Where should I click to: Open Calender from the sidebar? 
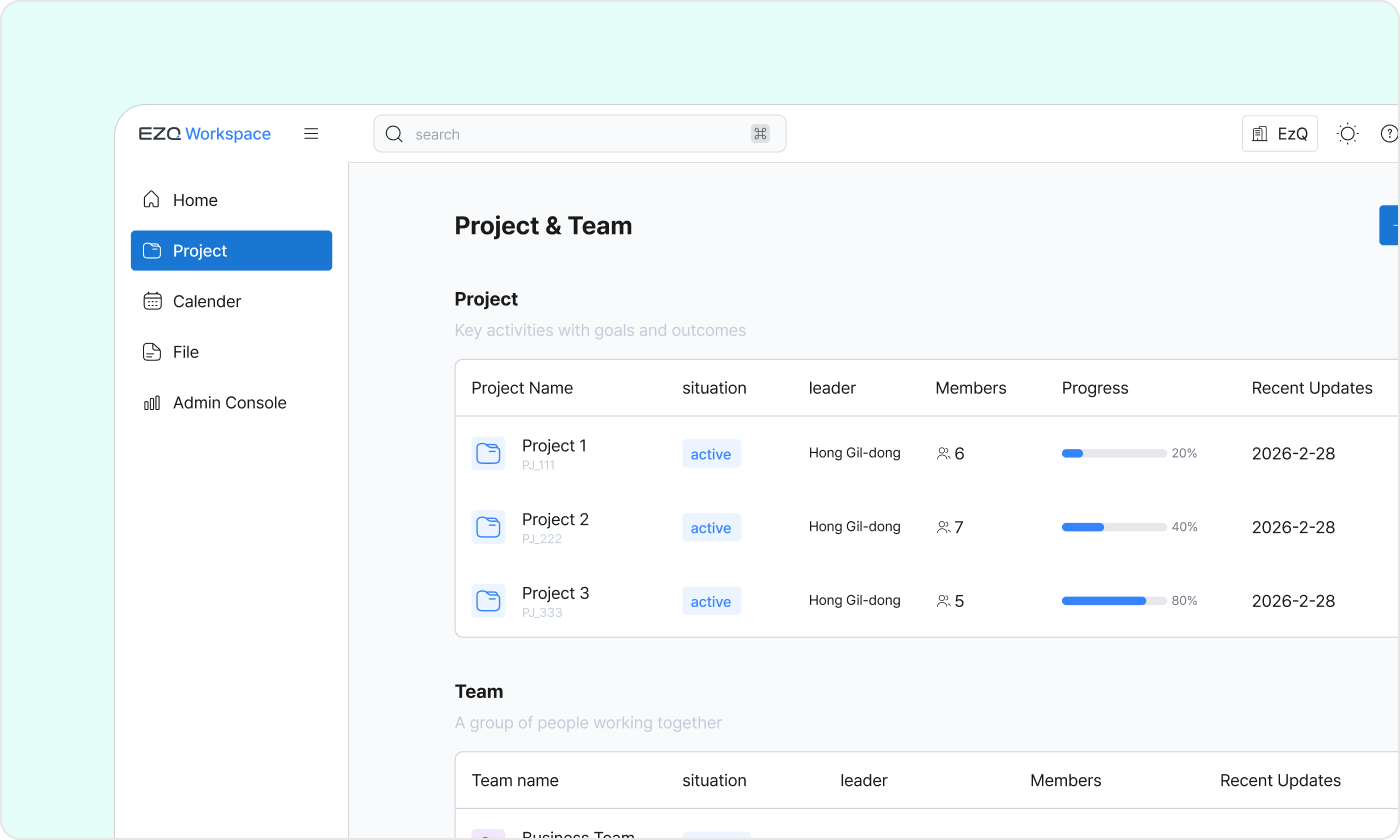(231, 301)
